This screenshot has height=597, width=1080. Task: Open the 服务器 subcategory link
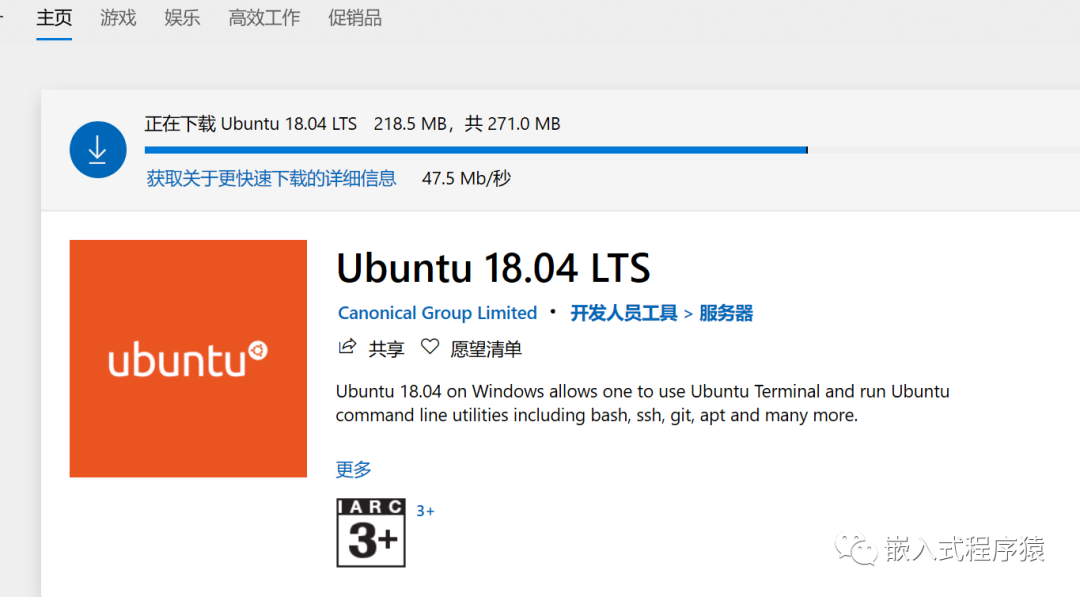726,313
